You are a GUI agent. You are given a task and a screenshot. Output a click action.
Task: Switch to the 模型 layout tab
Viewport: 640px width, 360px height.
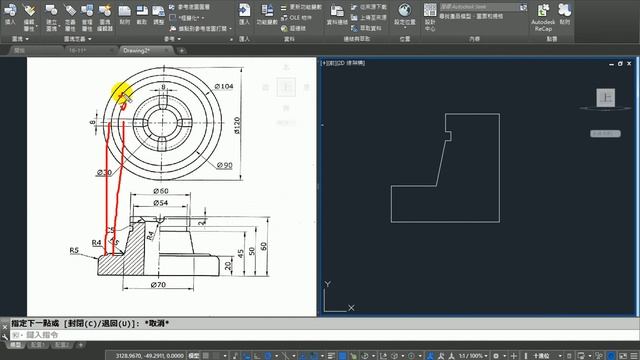(x=16, y=345)
